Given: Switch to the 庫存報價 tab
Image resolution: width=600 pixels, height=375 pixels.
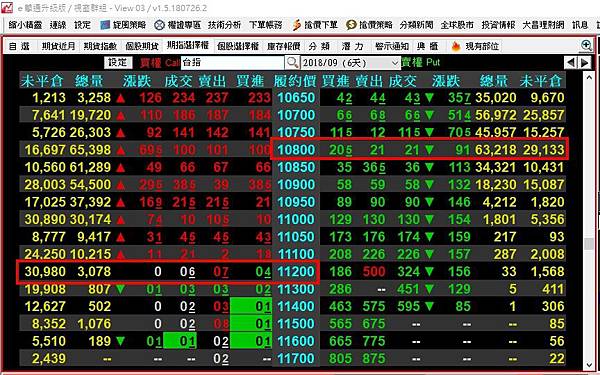Looking at the screenshot, I should pos(284,47).
